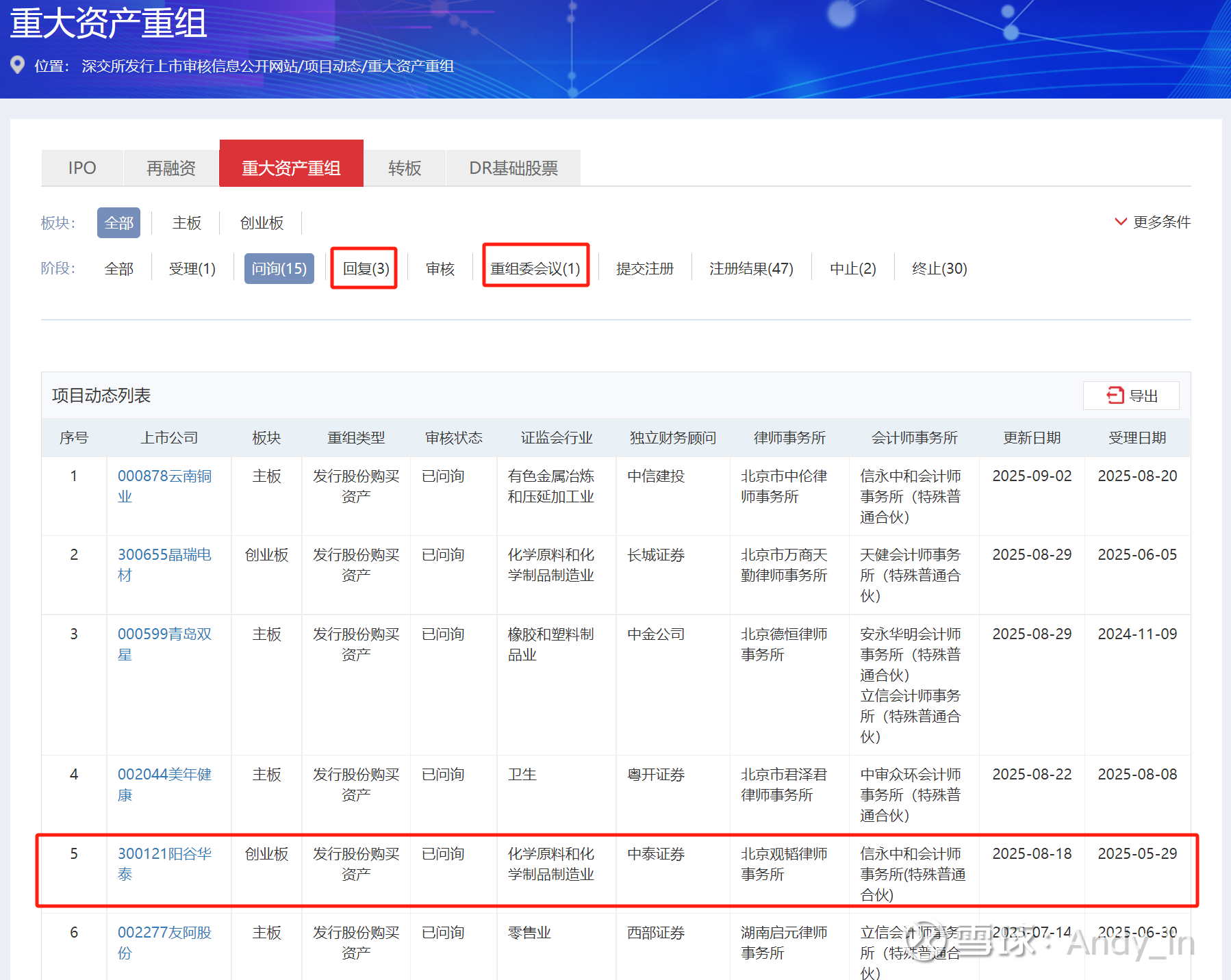
Task: Show 终止(30) stage projects
Action: 939,268
